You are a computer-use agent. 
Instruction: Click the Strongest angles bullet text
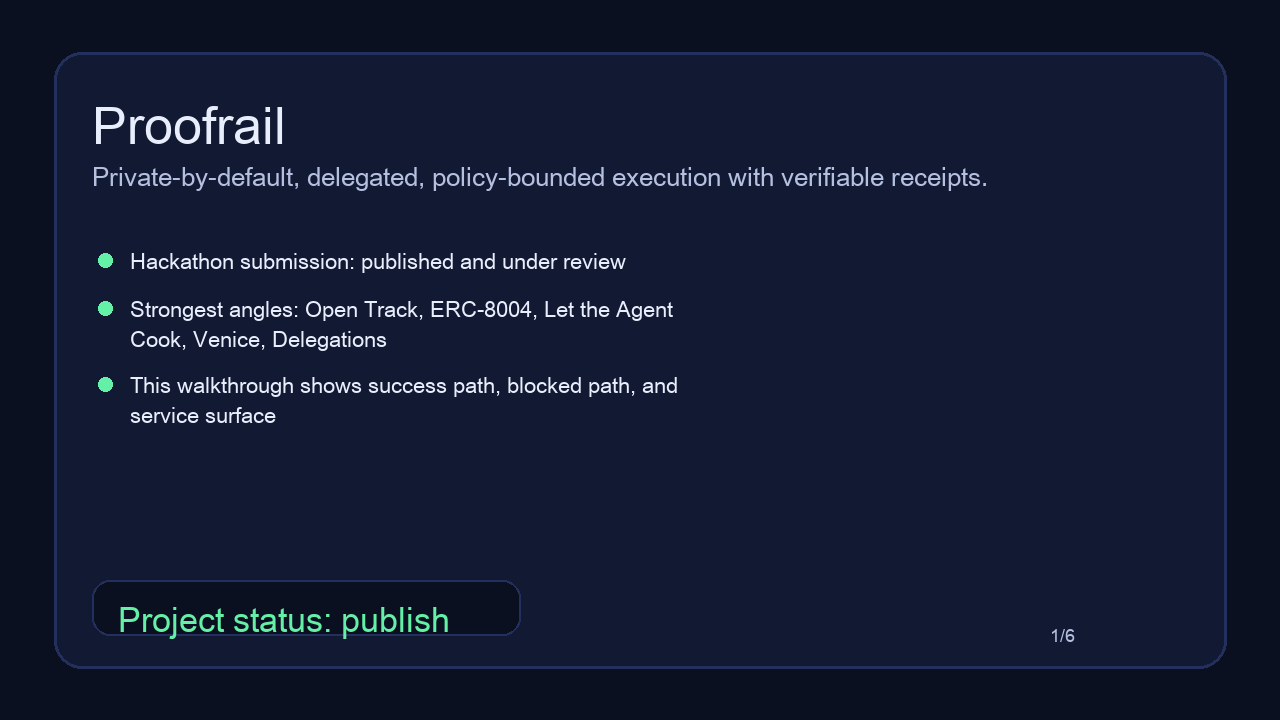pyautogui.click(x=402, y=325)
